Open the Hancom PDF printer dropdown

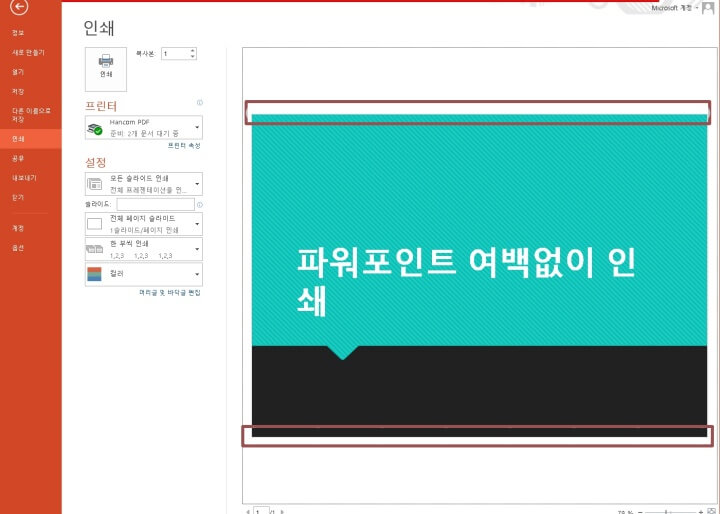[144, 128]
